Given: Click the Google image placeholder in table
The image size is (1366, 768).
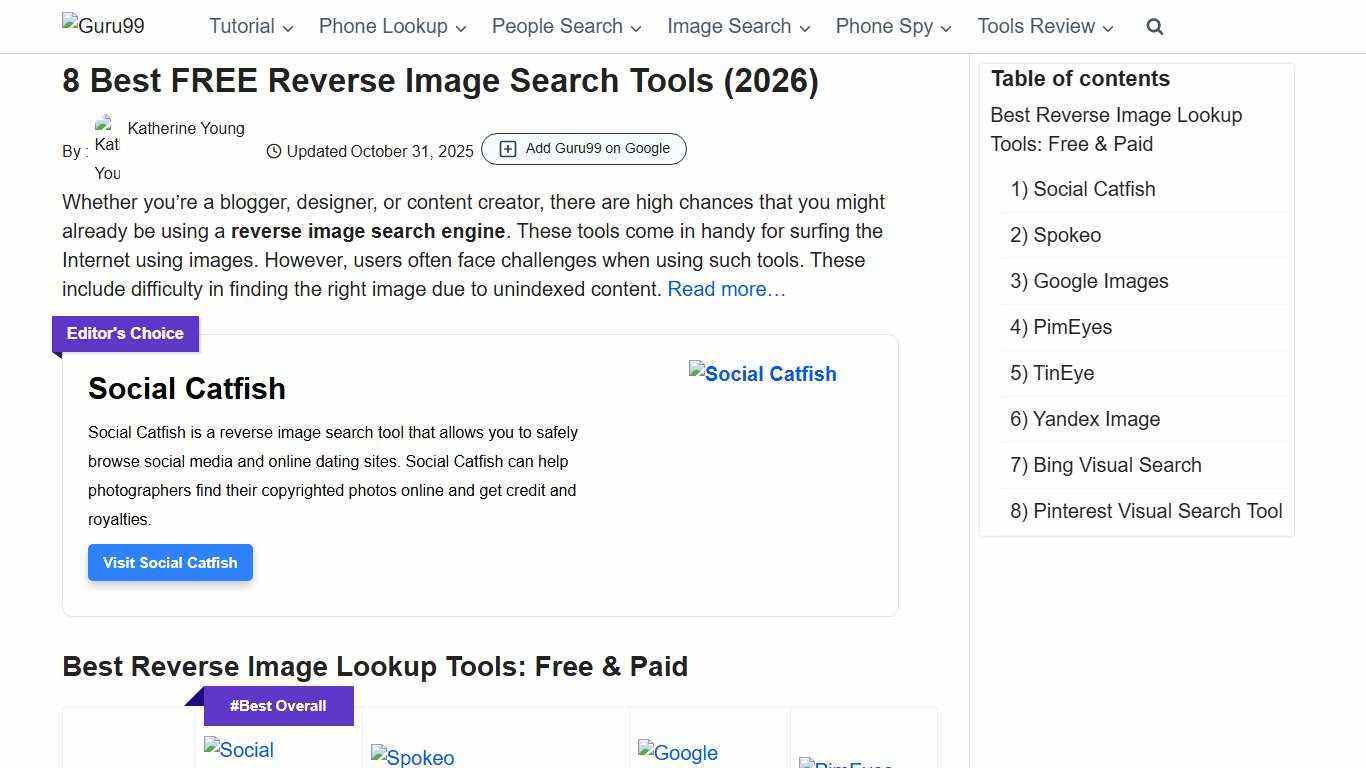Looking at the screenshot, I should pos(677,753).
